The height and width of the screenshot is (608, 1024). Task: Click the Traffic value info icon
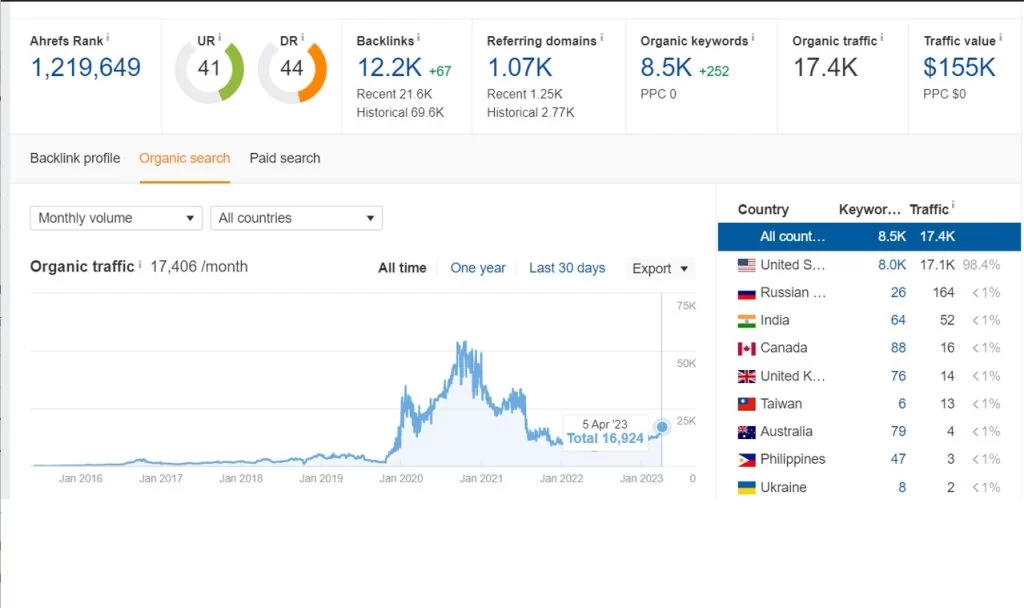point(1000,38)
